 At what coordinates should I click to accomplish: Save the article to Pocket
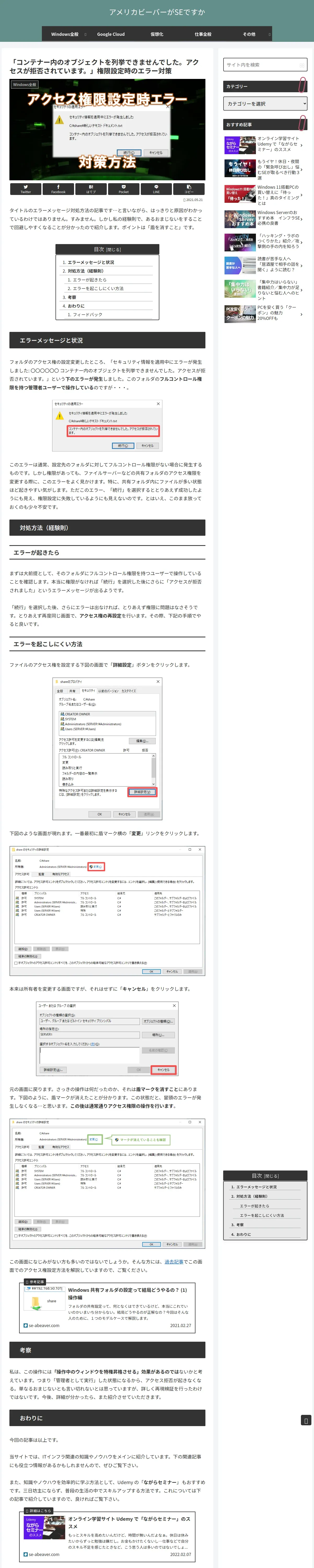tap(124, 189)
